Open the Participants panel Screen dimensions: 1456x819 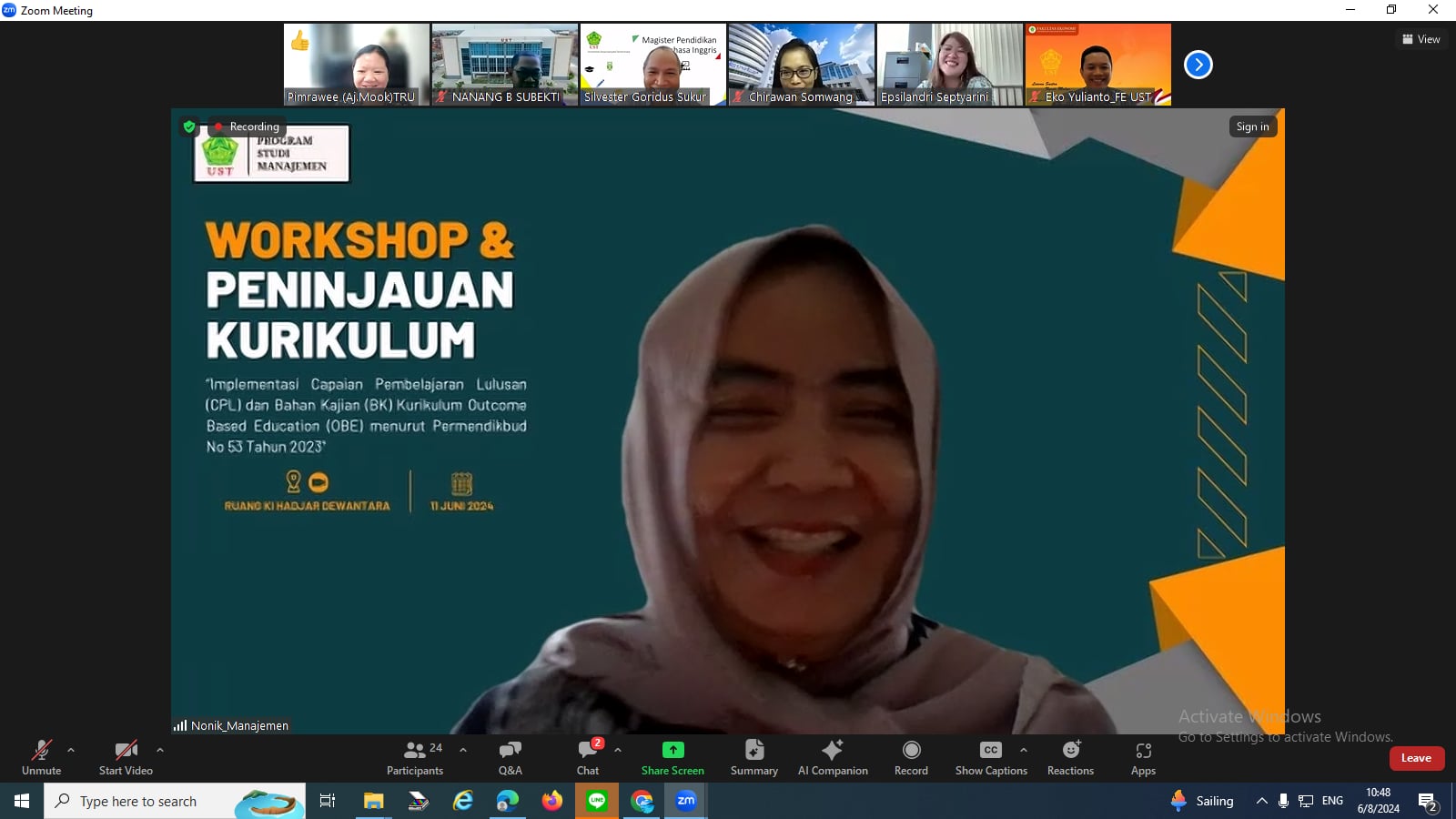coord(414,757)
